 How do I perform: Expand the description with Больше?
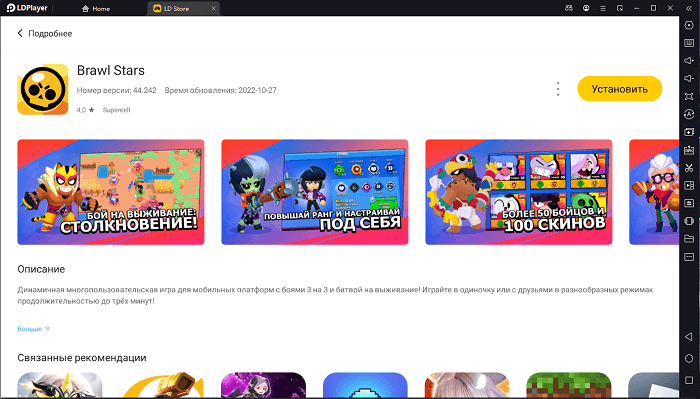pos(34,329)
